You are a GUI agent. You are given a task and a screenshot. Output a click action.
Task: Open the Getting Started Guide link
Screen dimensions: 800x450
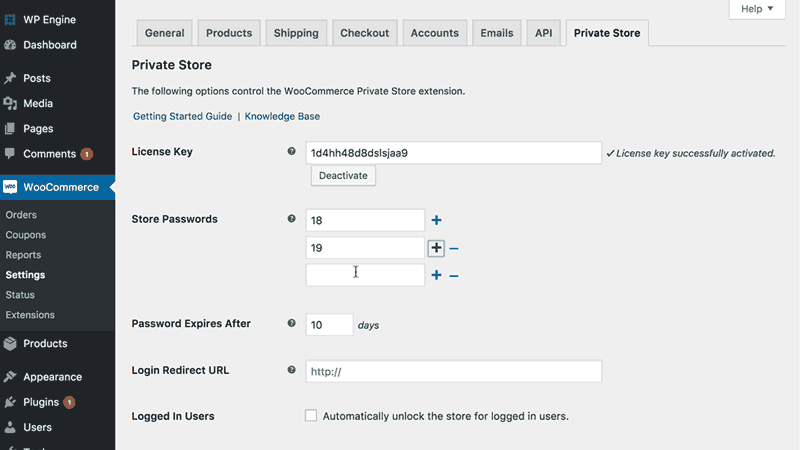(183, 116)
